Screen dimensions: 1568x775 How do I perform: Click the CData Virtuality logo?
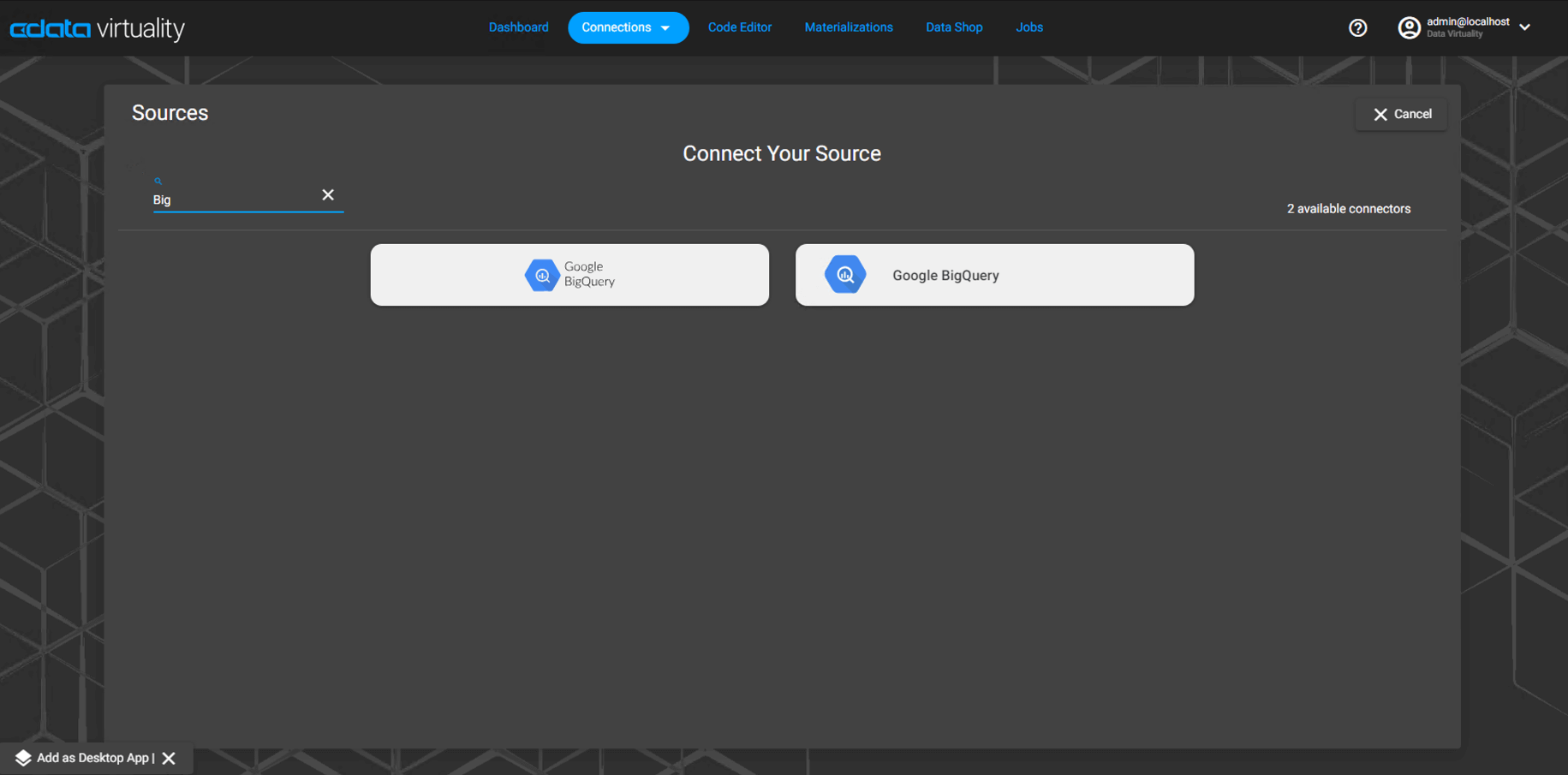tap(97, 28)
